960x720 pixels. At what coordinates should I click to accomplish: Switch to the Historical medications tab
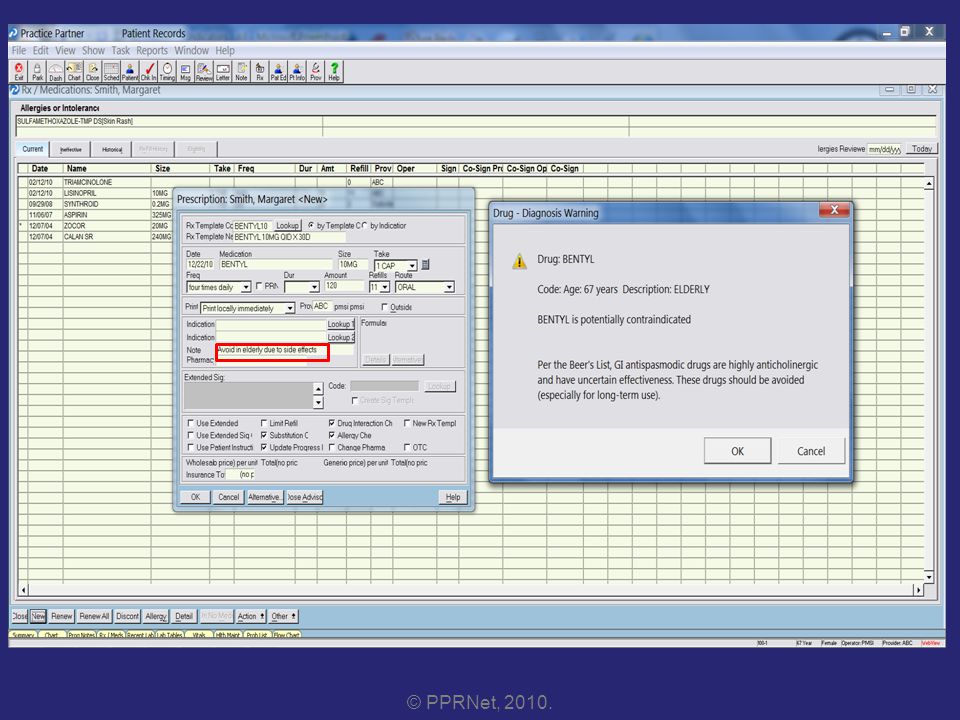(111, 149)
